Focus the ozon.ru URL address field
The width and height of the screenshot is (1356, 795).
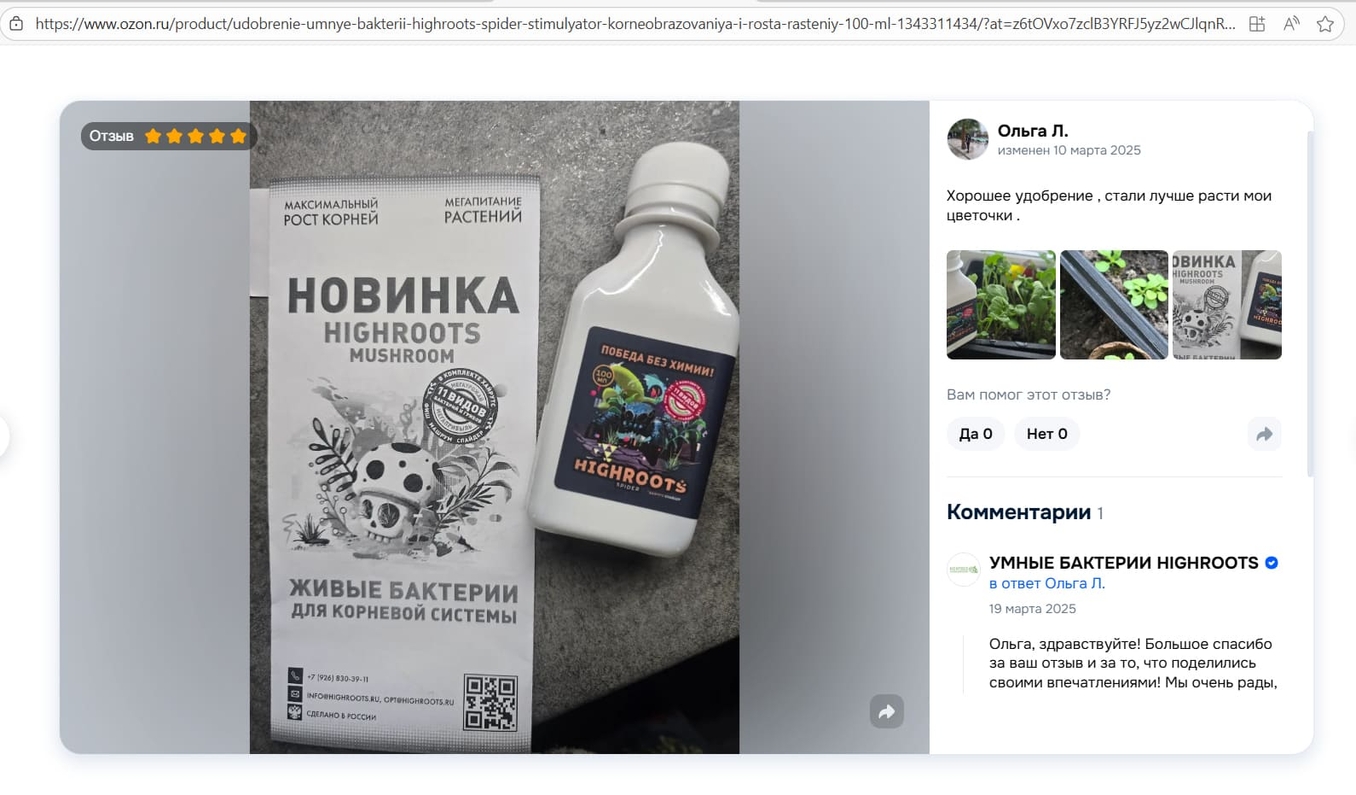pos(630,24)
